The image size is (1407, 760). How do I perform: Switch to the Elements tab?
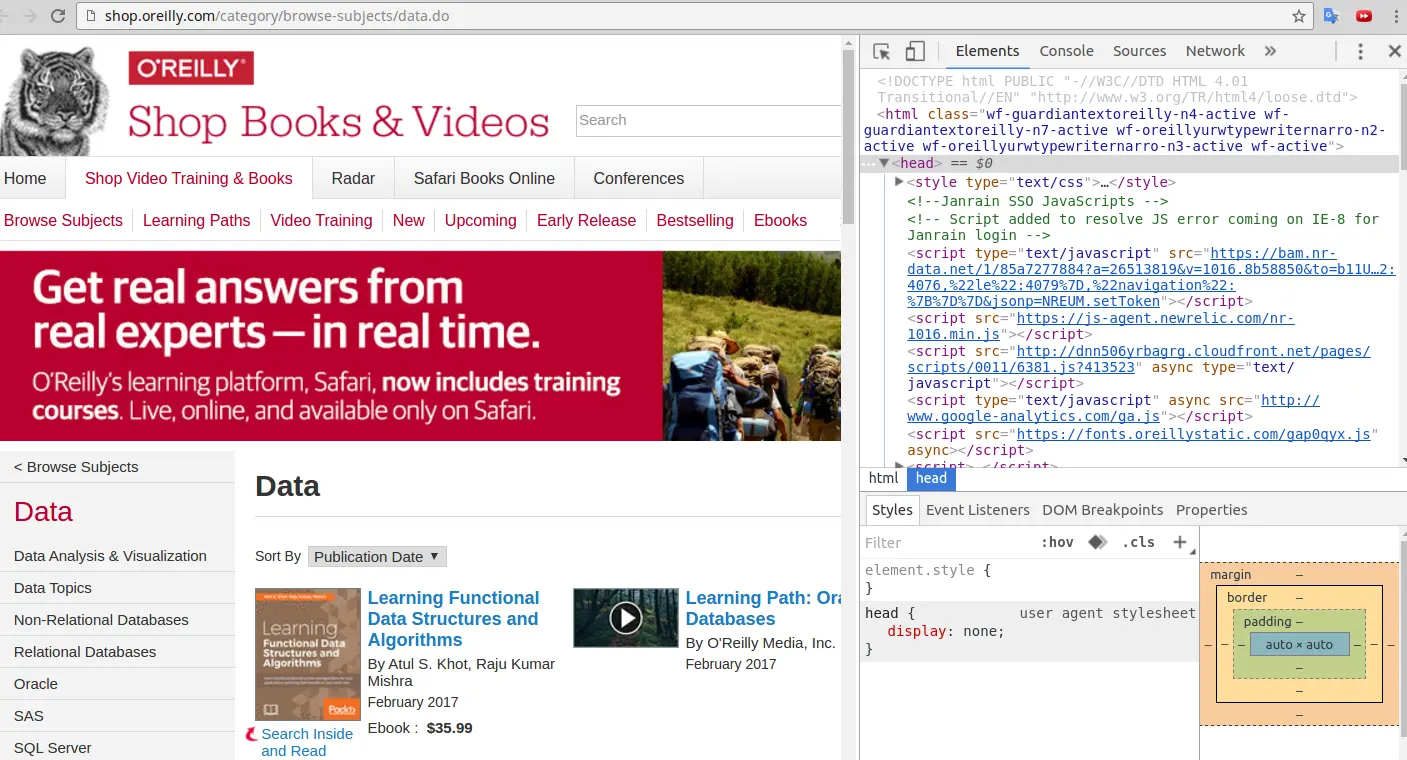987,51
